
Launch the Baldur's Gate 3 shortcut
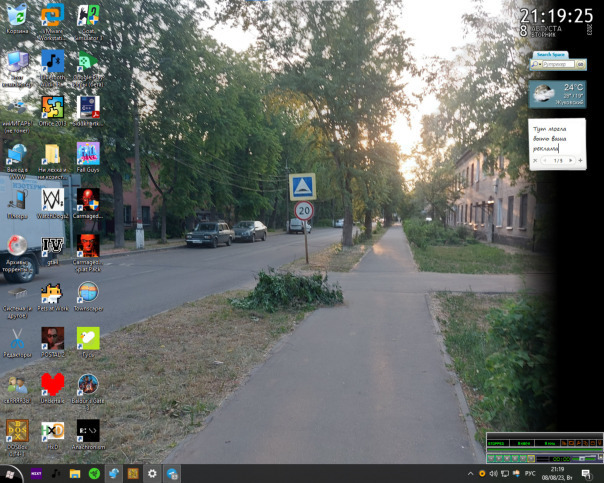click(88, 392)
